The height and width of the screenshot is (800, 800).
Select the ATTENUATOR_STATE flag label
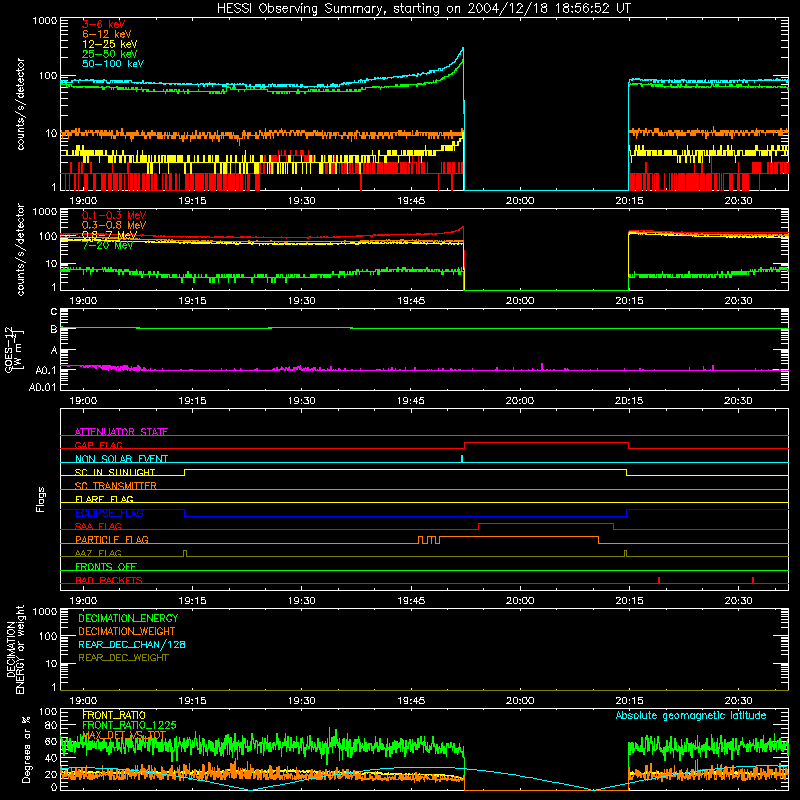121,432
